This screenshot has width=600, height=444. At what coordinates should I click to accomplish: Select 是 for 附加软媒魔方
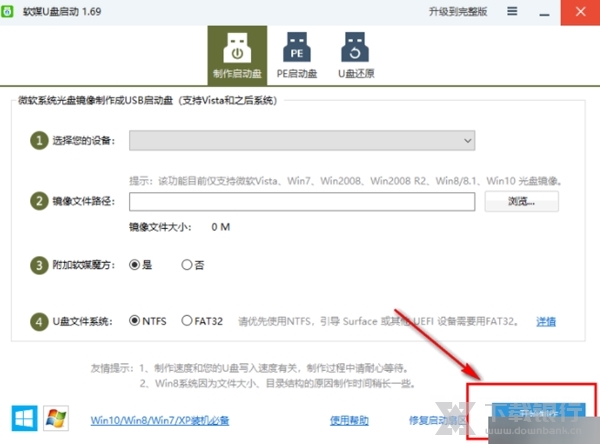click(140, 264)
